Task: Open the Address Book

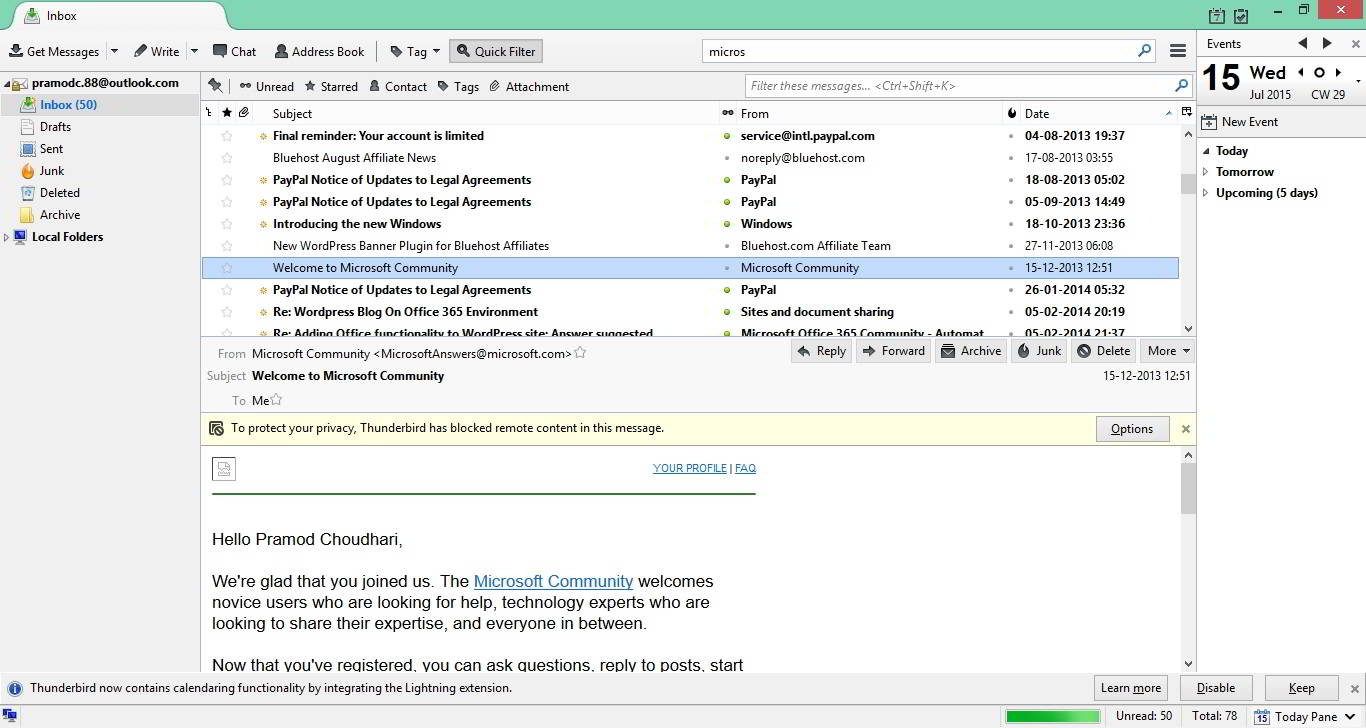Action: click(x=320, y=51)
